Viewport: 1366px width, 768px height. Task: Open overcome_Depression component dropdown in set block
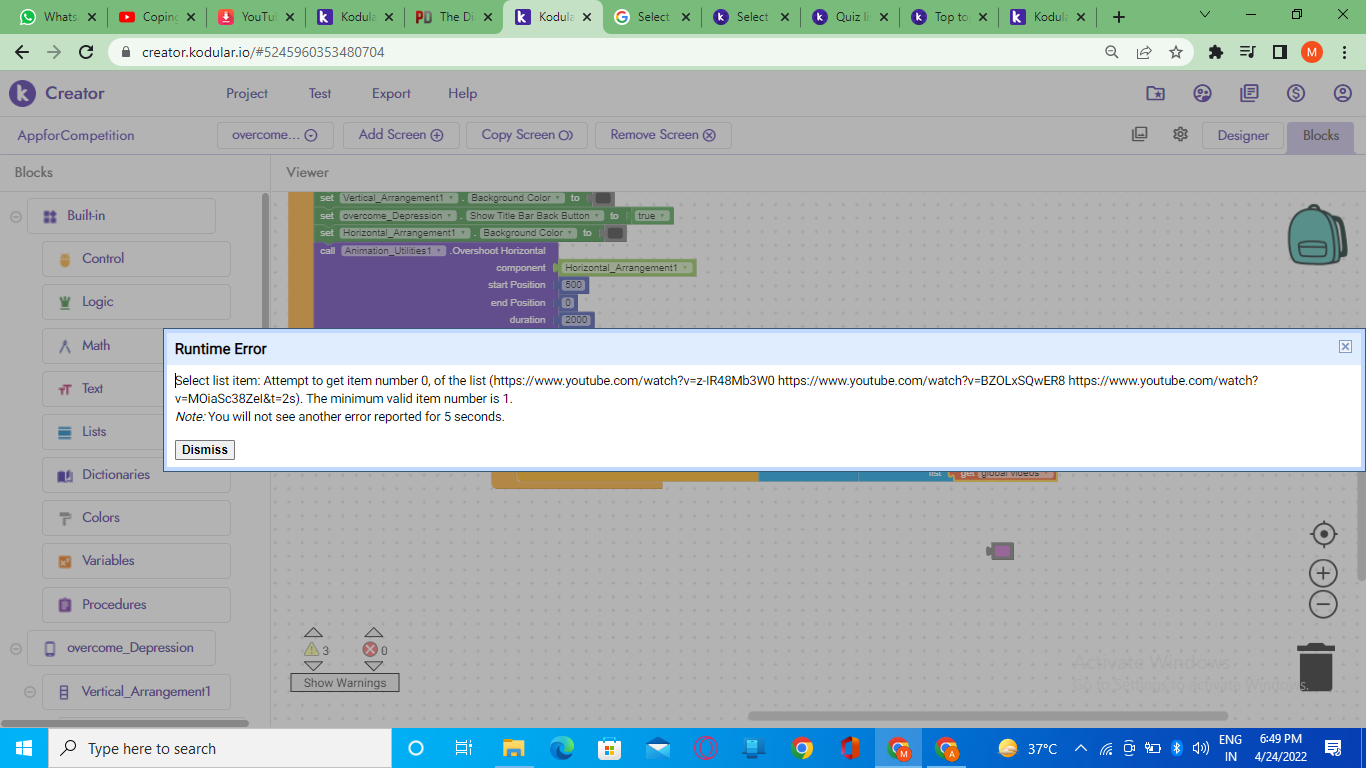pyautogui.click(x=399, y=216)
